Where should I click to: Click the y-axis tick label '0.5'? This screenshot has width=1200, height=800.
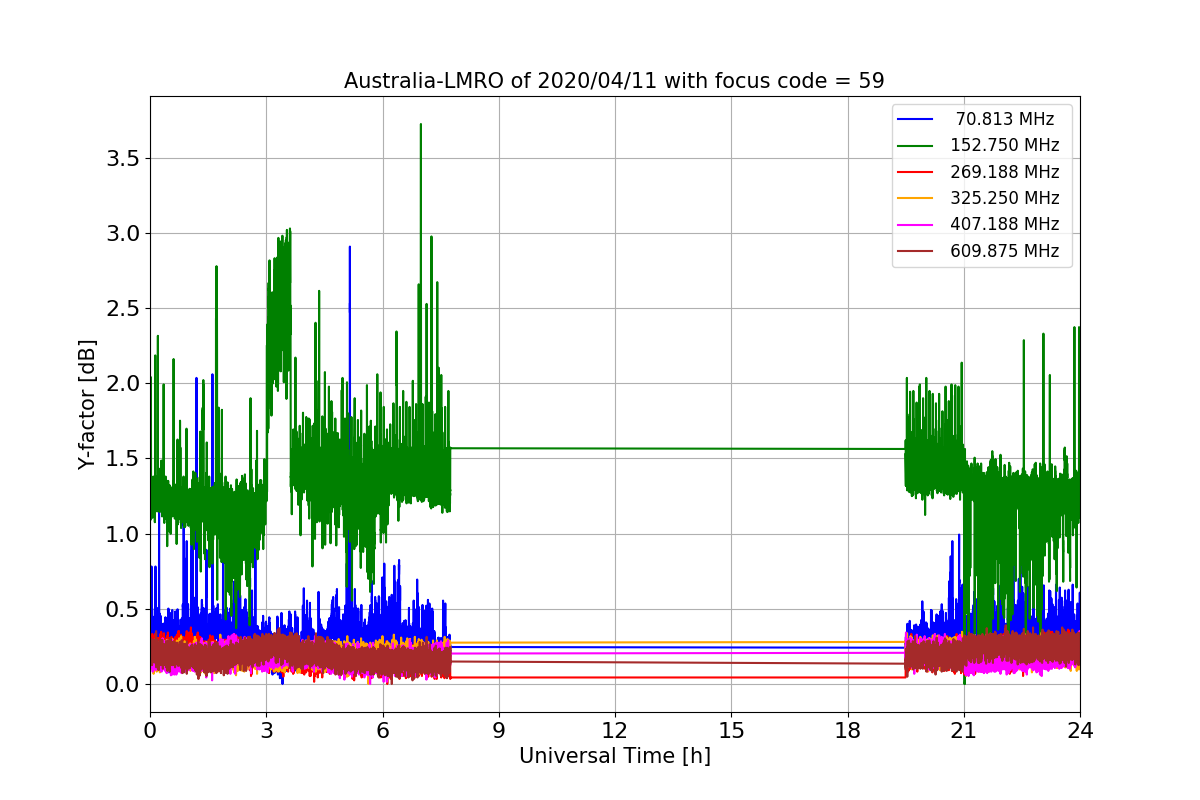123,609
